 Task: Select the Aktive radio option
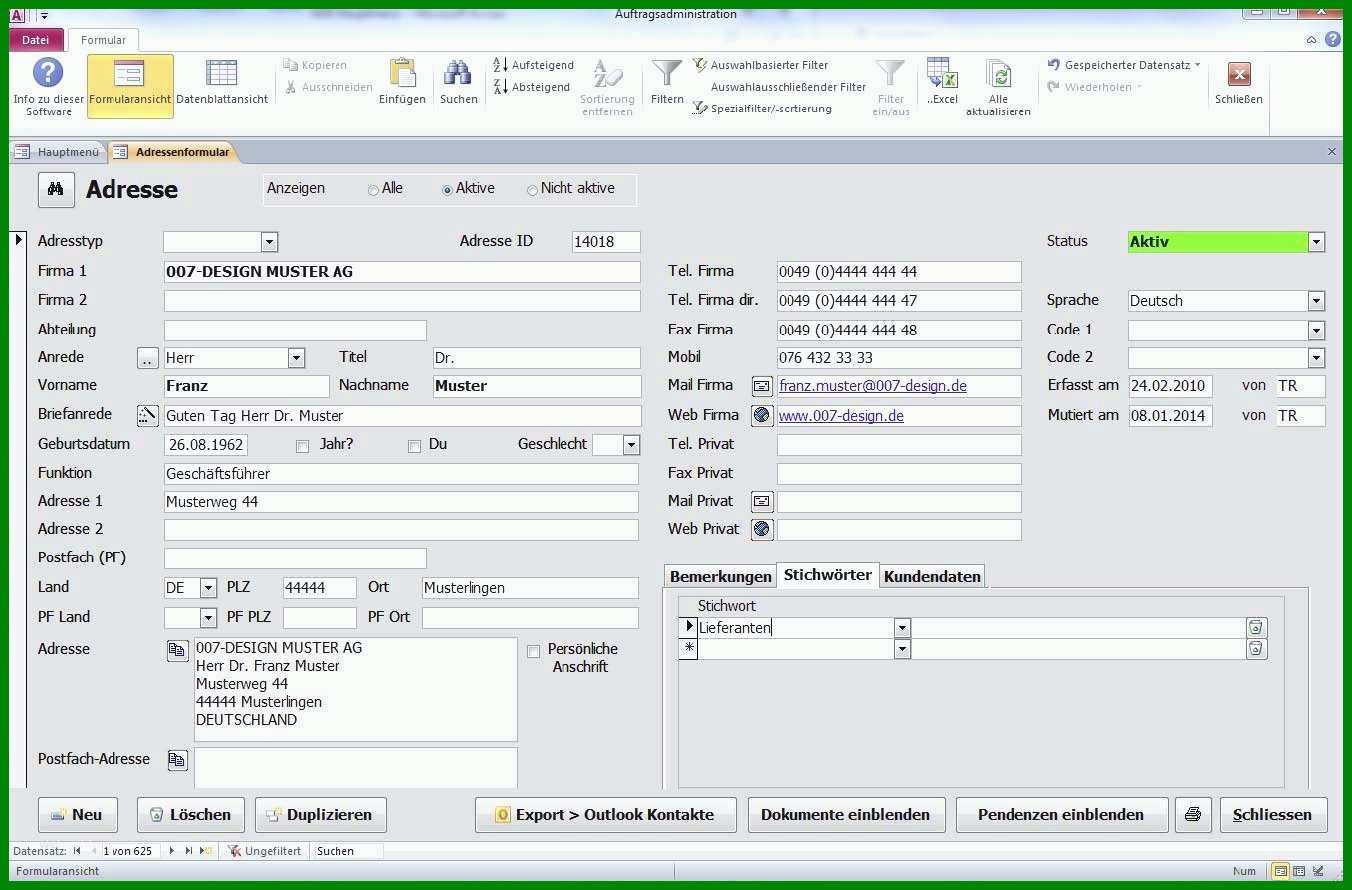447,190
